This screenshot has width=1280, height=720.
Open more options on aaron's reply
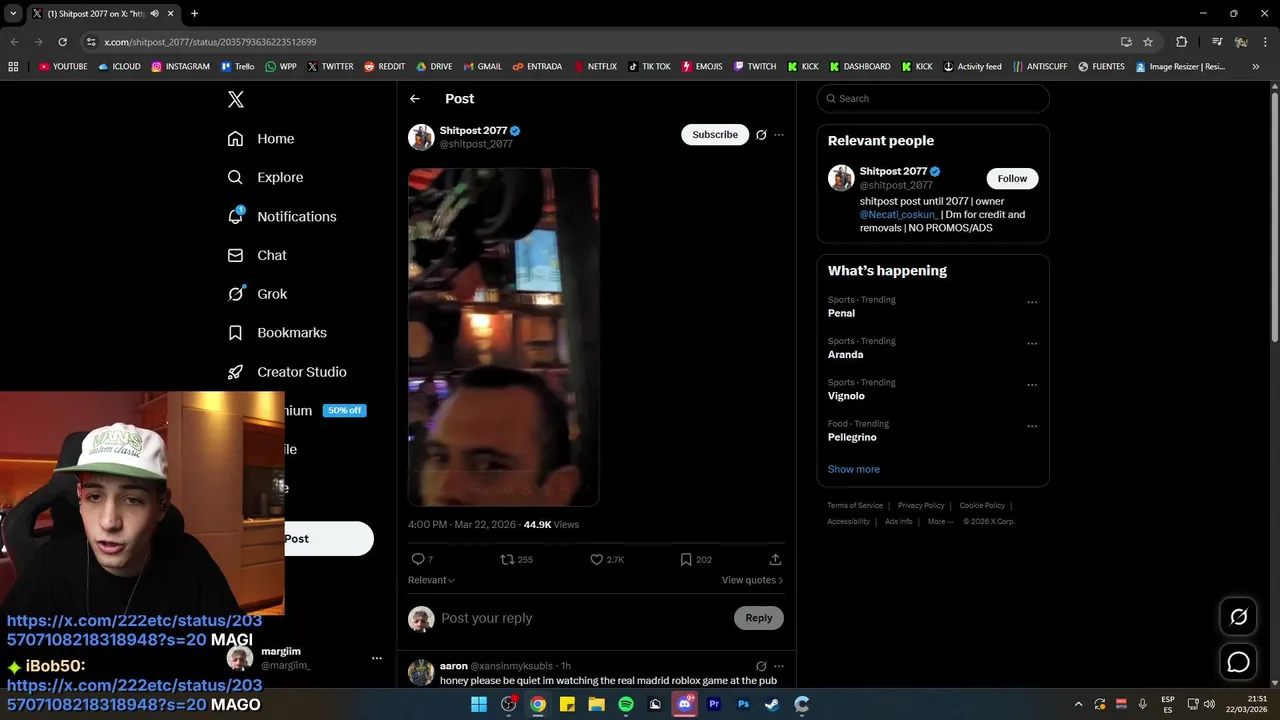click(779, 666)
